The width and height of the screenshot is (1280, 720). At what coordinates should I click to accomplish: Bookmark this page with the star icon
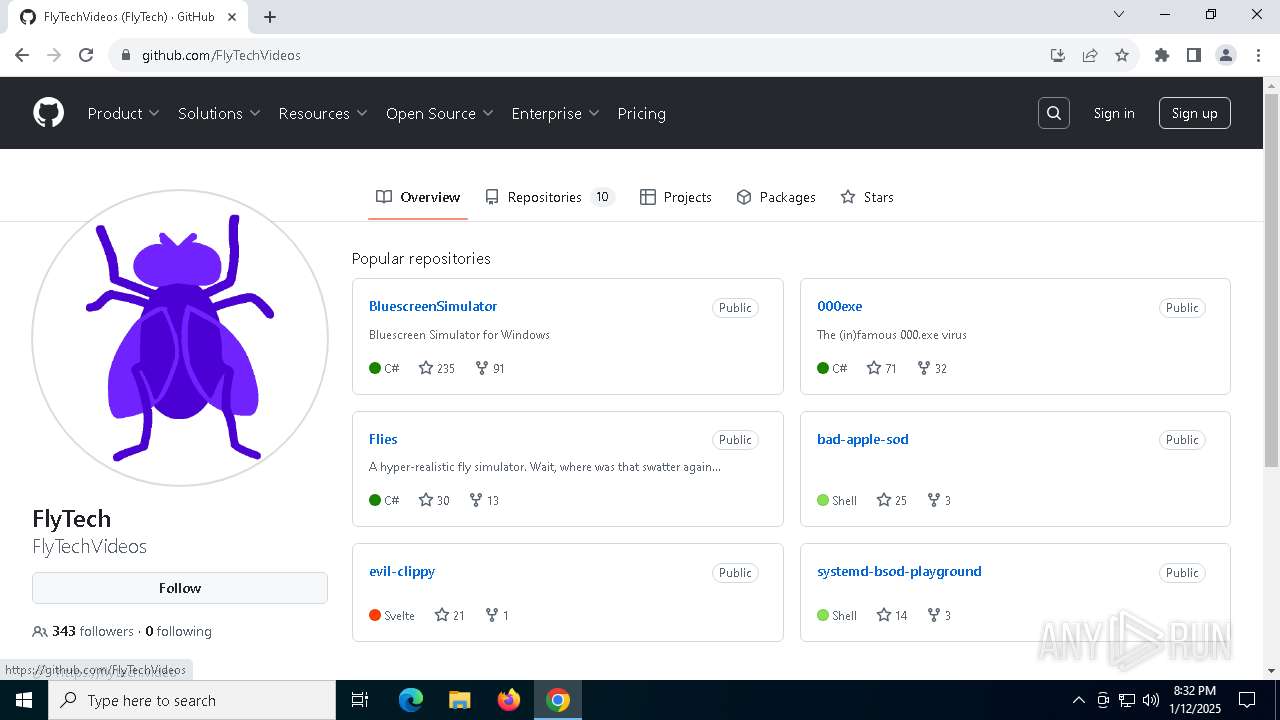click(x=1122, y=55)
